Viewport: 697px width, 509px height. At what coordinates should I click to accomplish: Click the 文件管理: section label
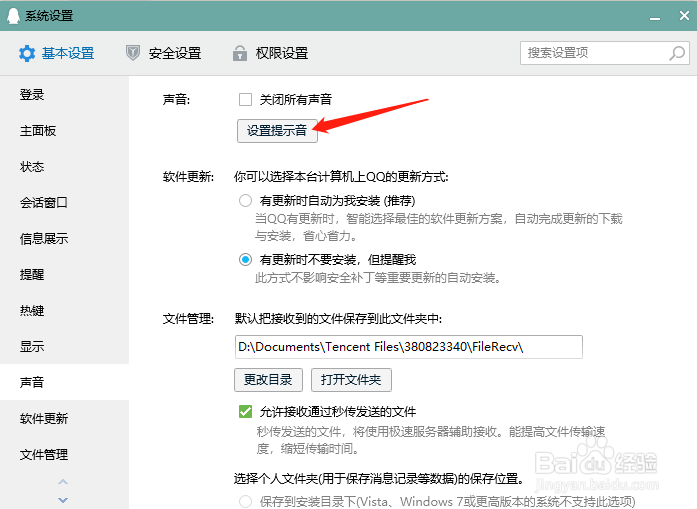coord(188,318)
